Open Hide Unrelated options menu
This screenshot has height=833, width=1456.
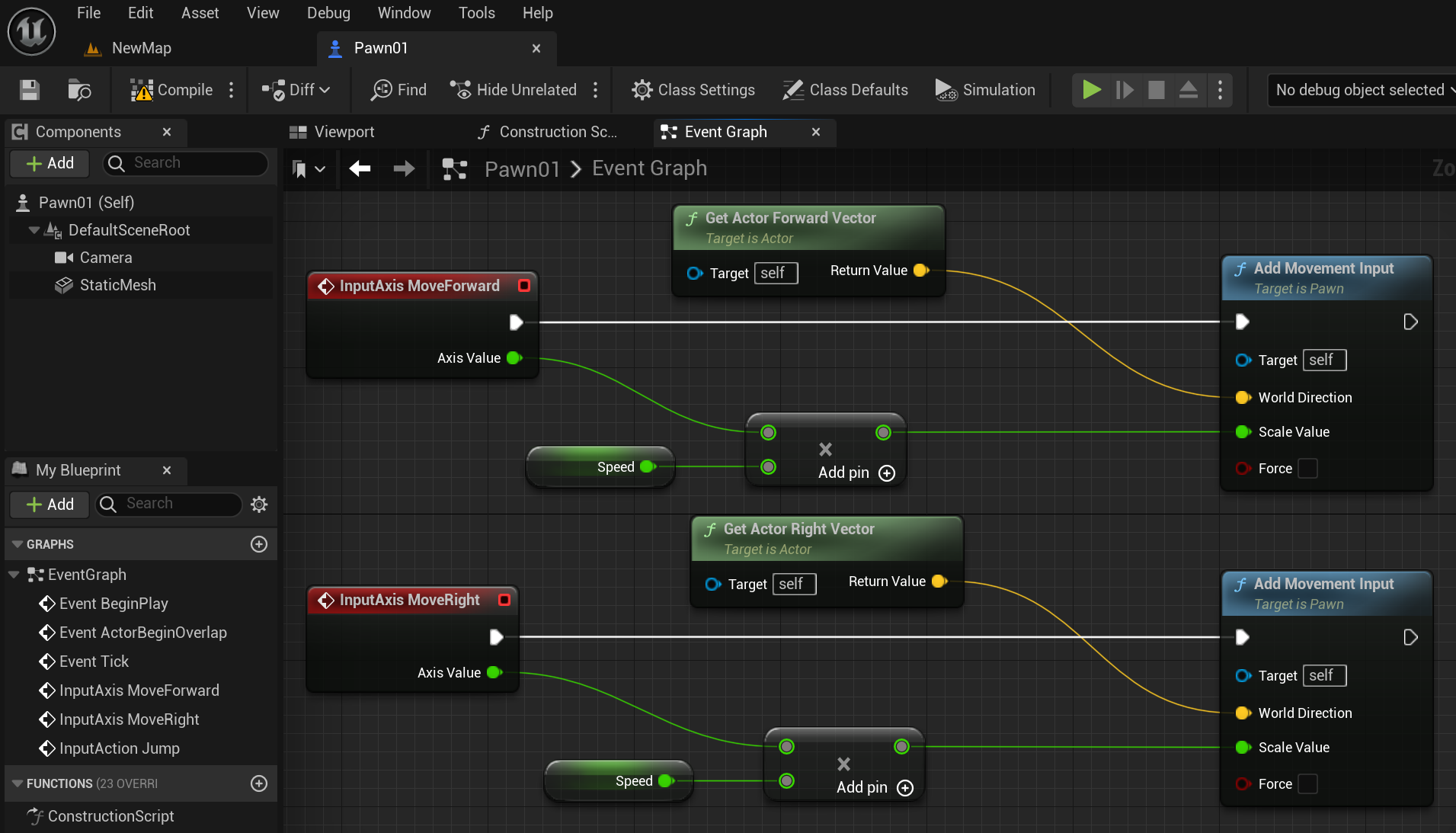(596, 90)
